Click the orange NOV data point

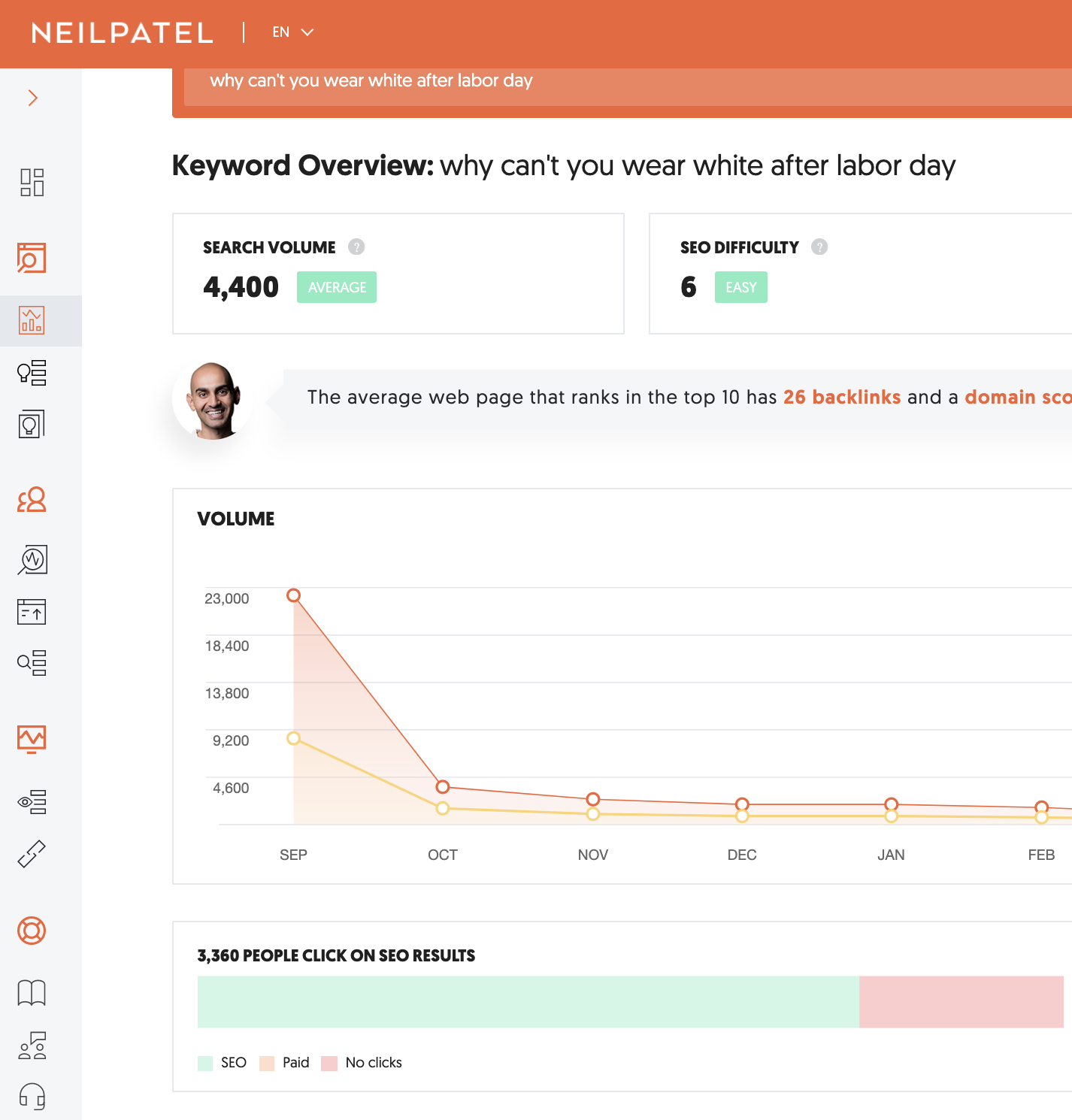pos(593,799)
